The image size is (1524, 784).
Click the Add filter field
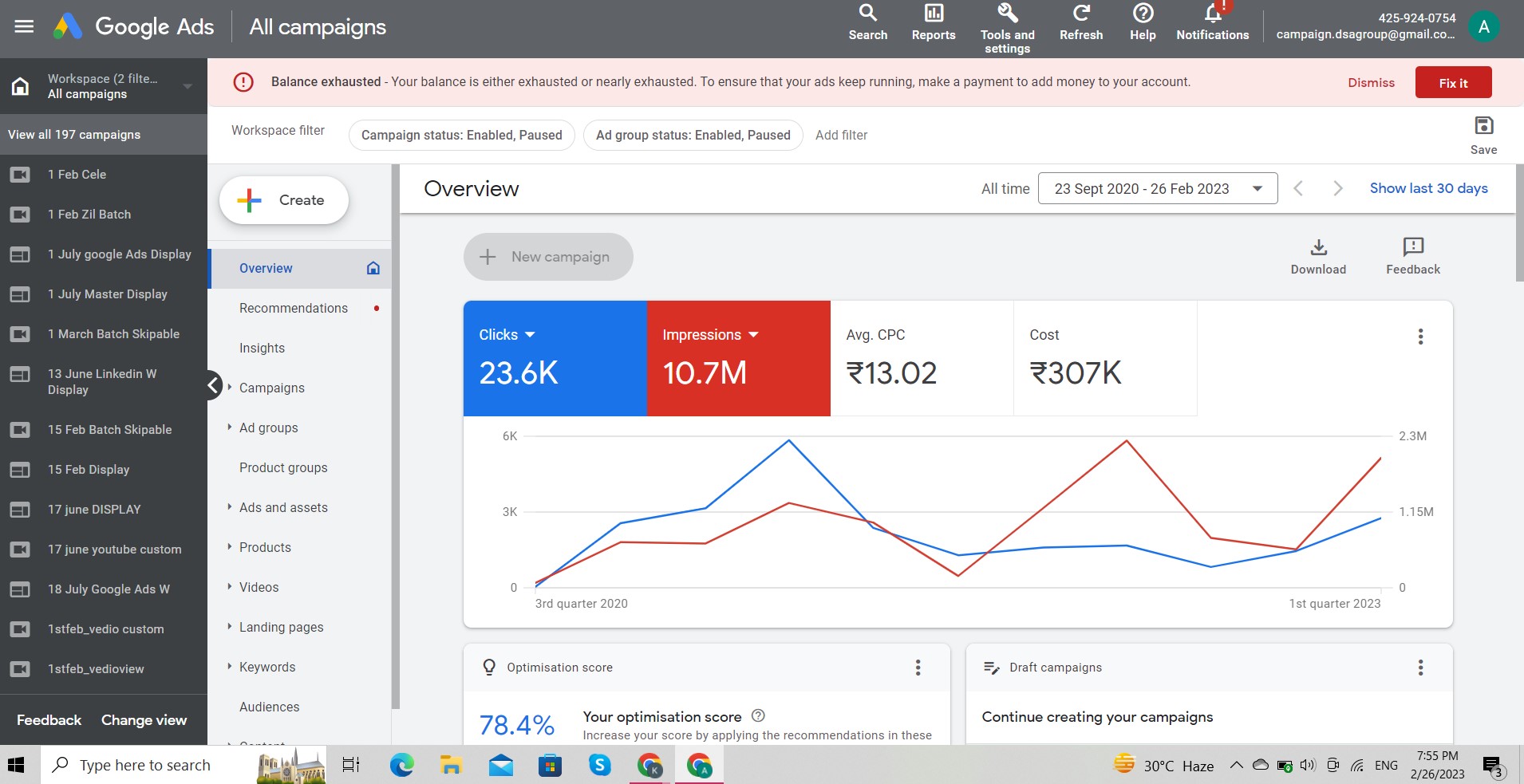pos(841,135)
